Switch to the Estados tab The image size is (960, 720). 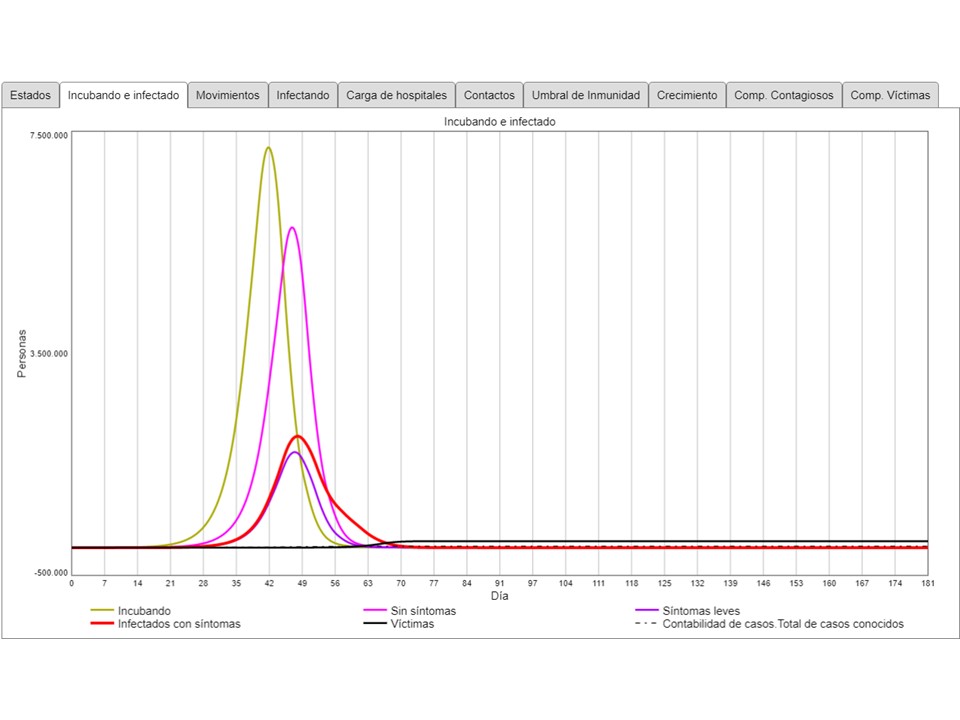tap(30, 95)
